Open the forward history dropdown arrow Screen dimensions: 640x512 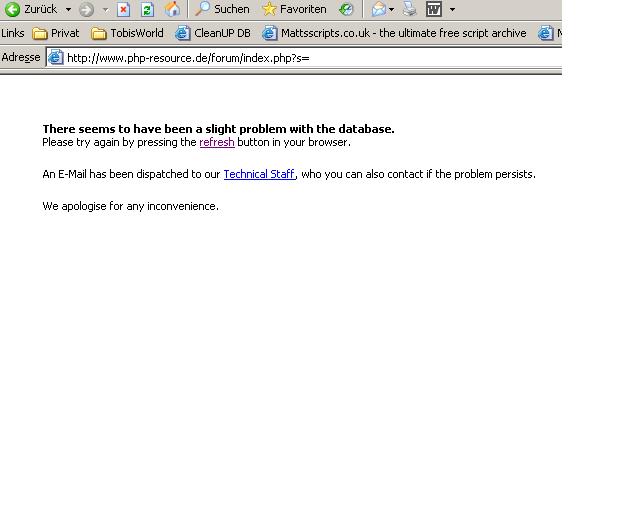[105, 10]
